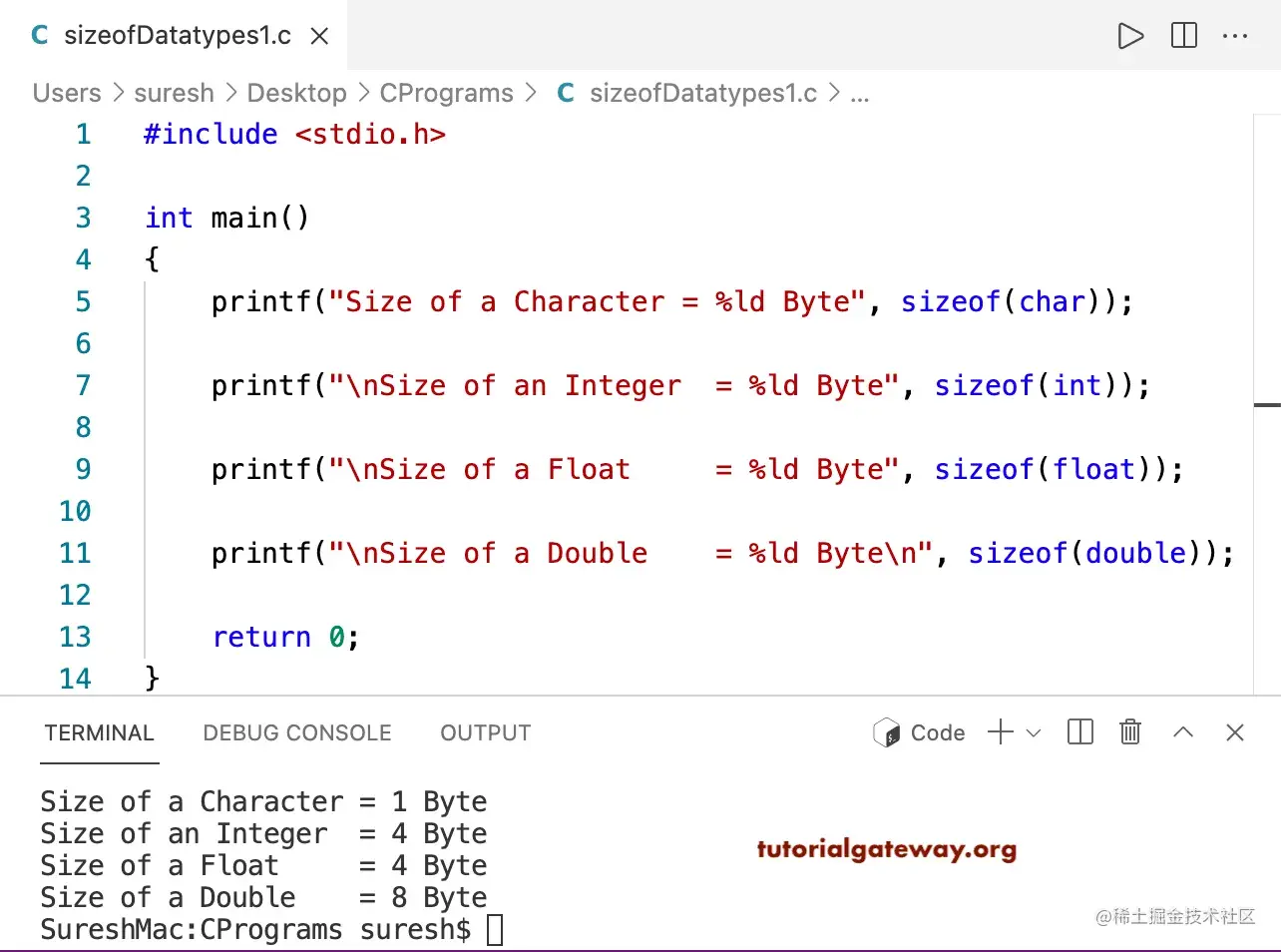
Task: Click the editor's vertical scrollbar overview ruler
Action: (x=1267, y=404)
